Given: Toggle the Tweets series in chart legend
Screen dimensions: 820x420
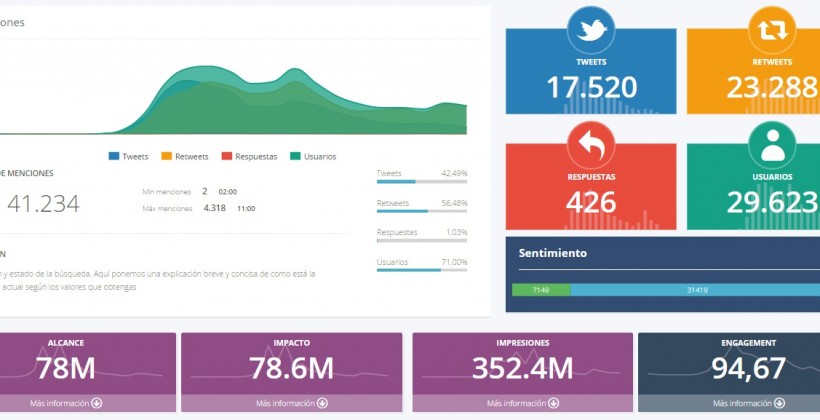Looking at the screenshot, I should (x=129, y=156).
